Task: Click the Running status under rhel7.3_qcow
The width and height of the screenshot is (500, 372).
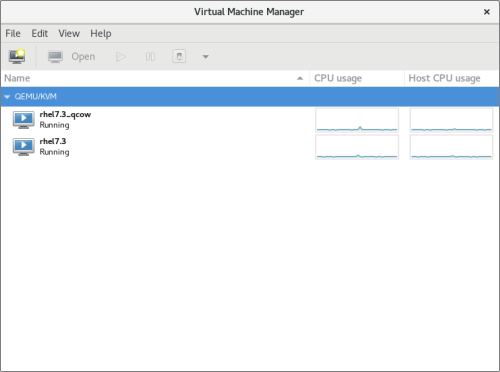Action: (x=54, y=125)
